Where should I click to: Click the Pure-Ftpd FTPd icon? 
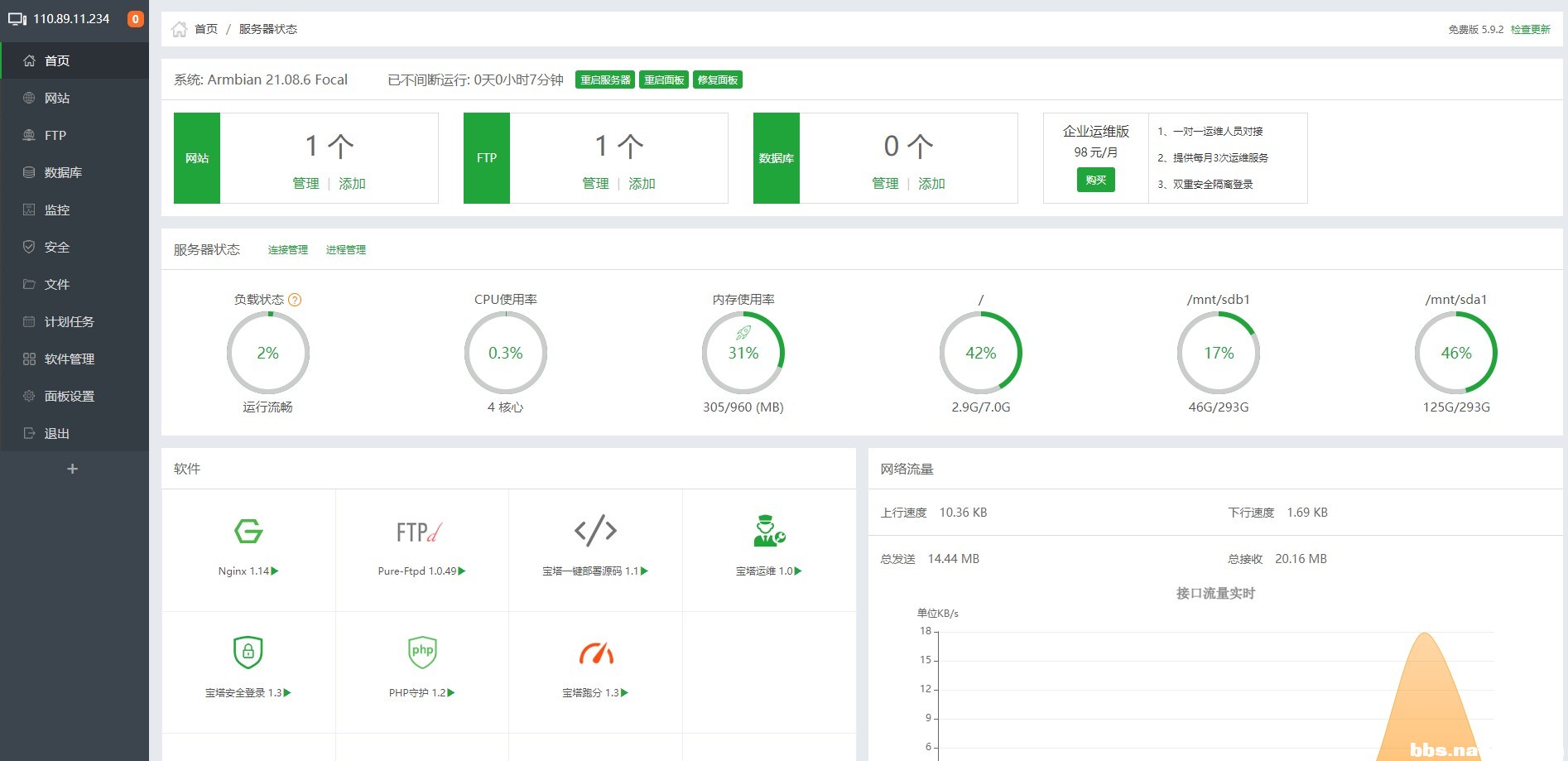pyautogui.click(x=420, y=532)
